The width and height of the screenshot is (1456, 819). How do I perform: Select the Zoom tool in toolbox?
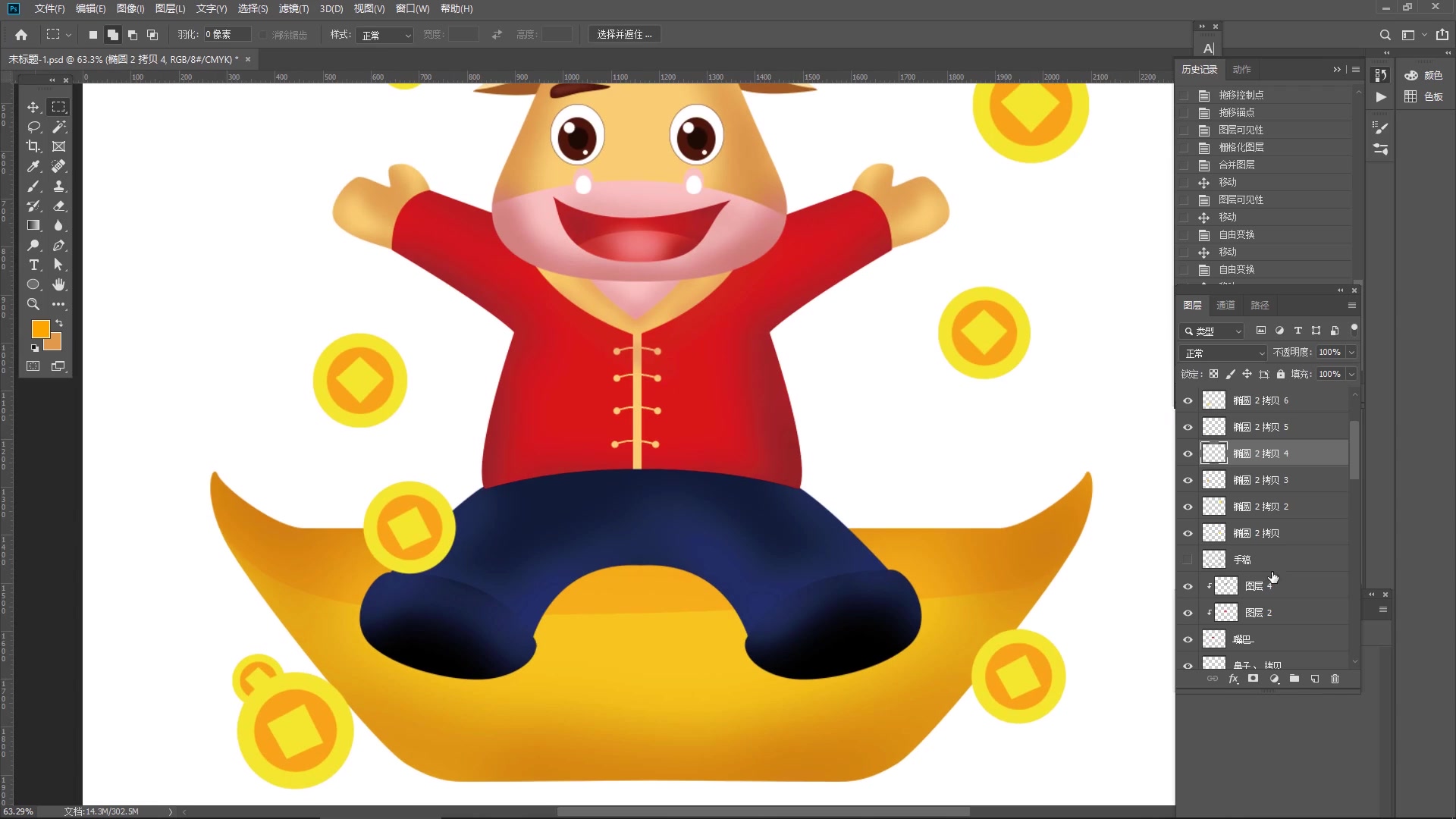[33, 304]
